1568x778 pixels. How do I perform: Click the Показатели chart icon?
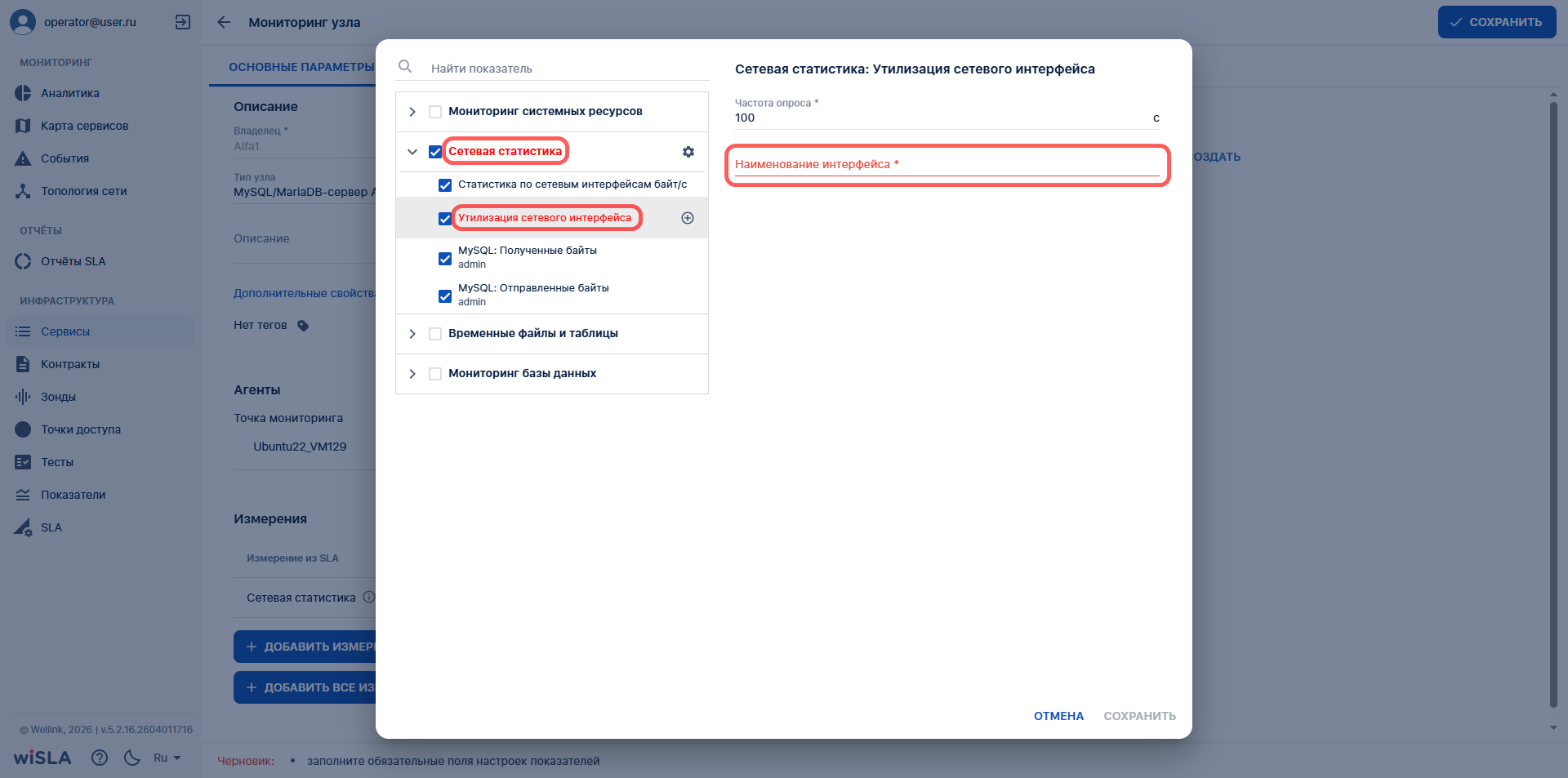(x=23, y=495)
